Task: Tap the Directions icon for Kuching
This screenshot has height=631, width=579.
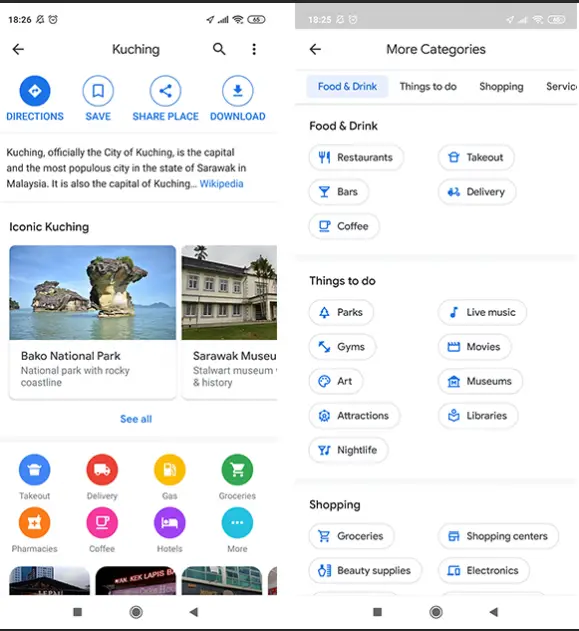Action: [x=35, y=91]
